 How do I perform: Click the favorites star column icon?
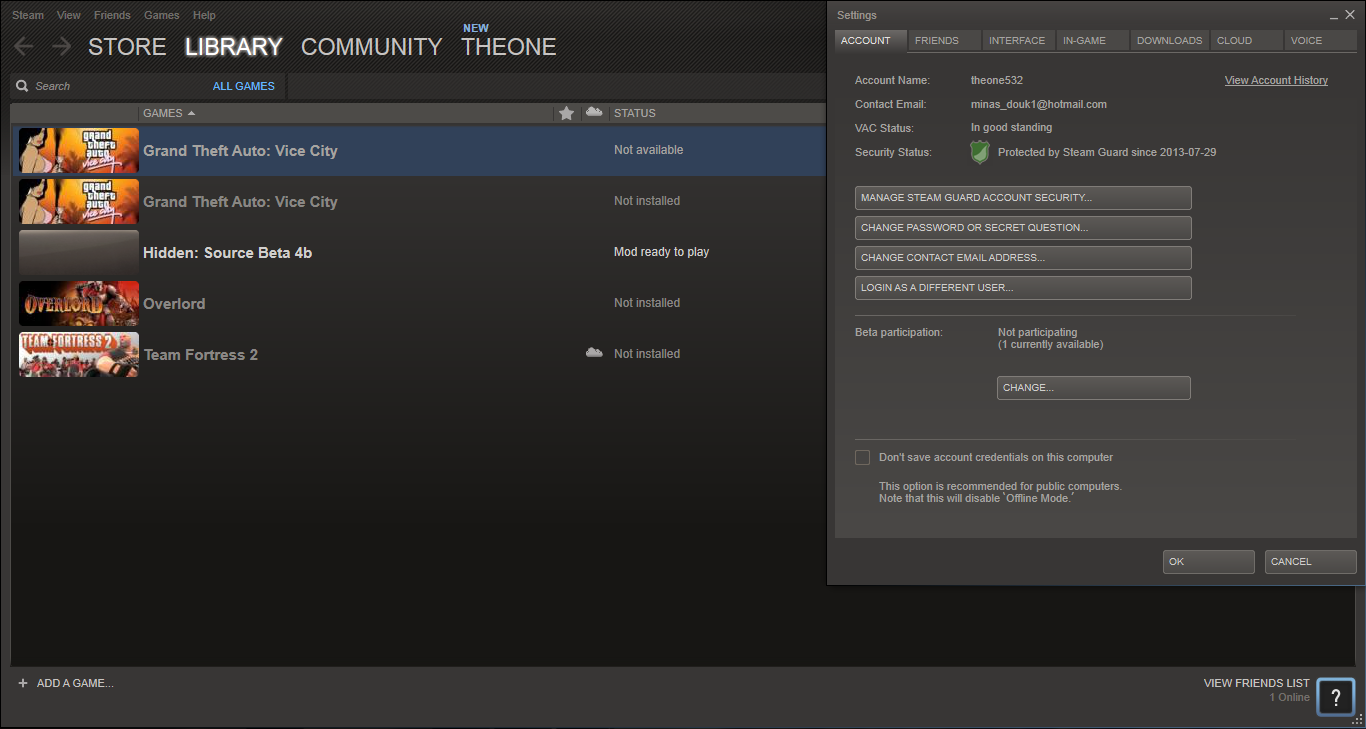click(x=566, y=113)
